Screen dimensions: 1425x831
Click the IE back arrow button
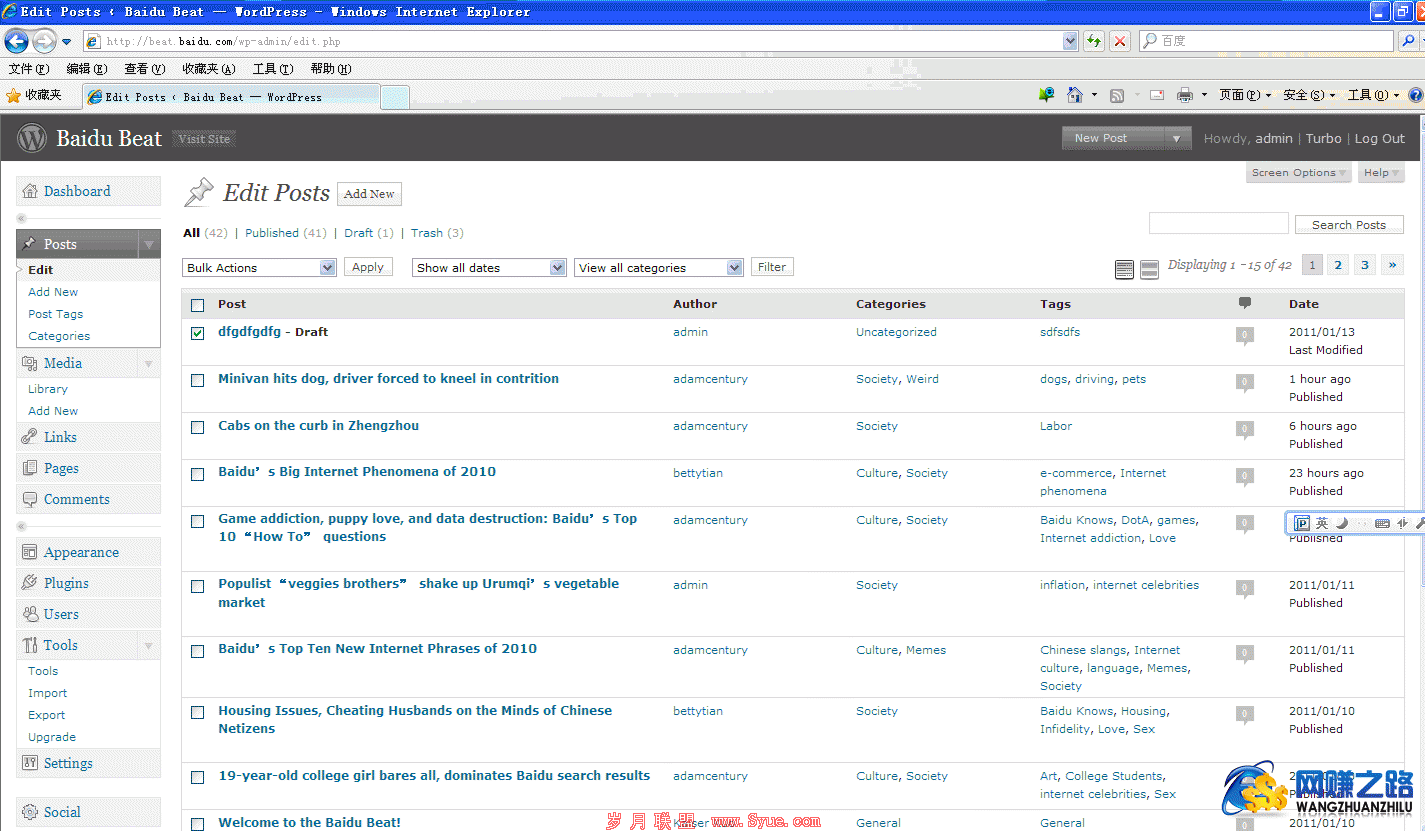(x=16, y=41)
